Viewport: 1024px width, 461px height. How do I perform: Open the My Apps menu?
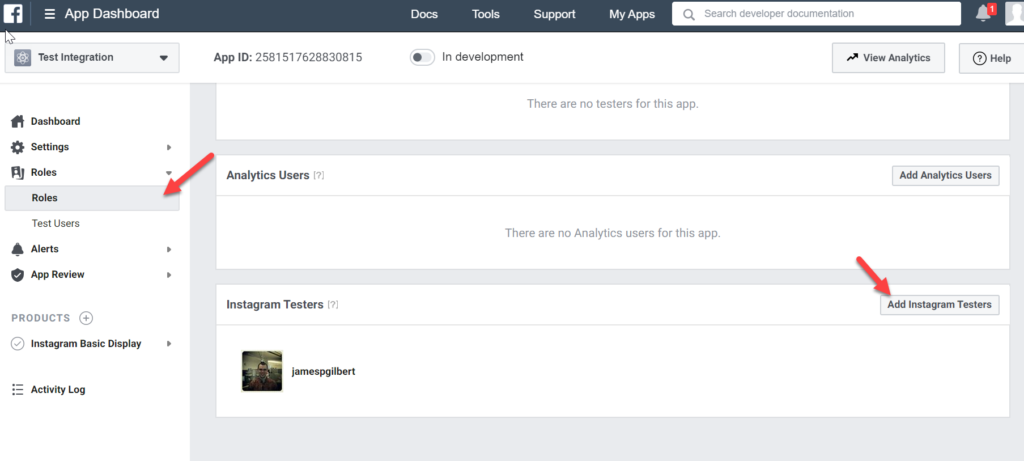pyautogui.click(x=631, y=14)
